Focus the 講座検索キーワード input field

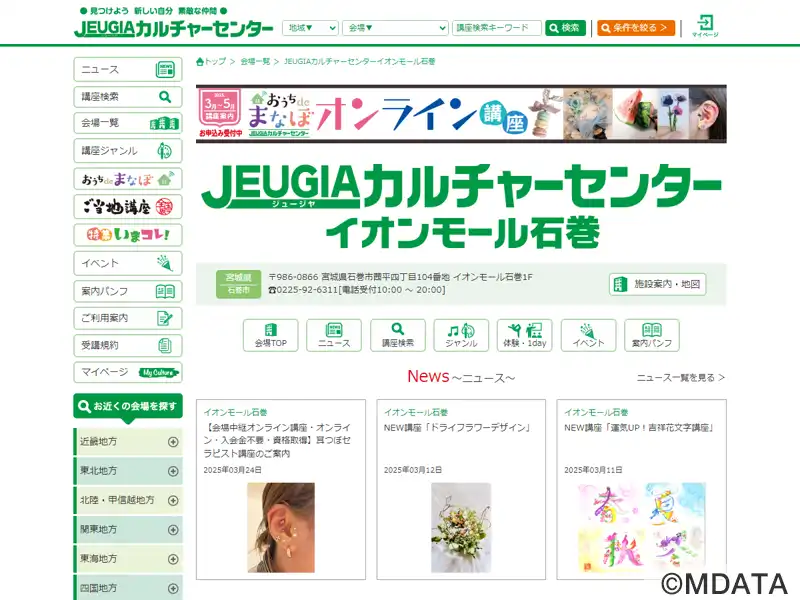(496, 28)
